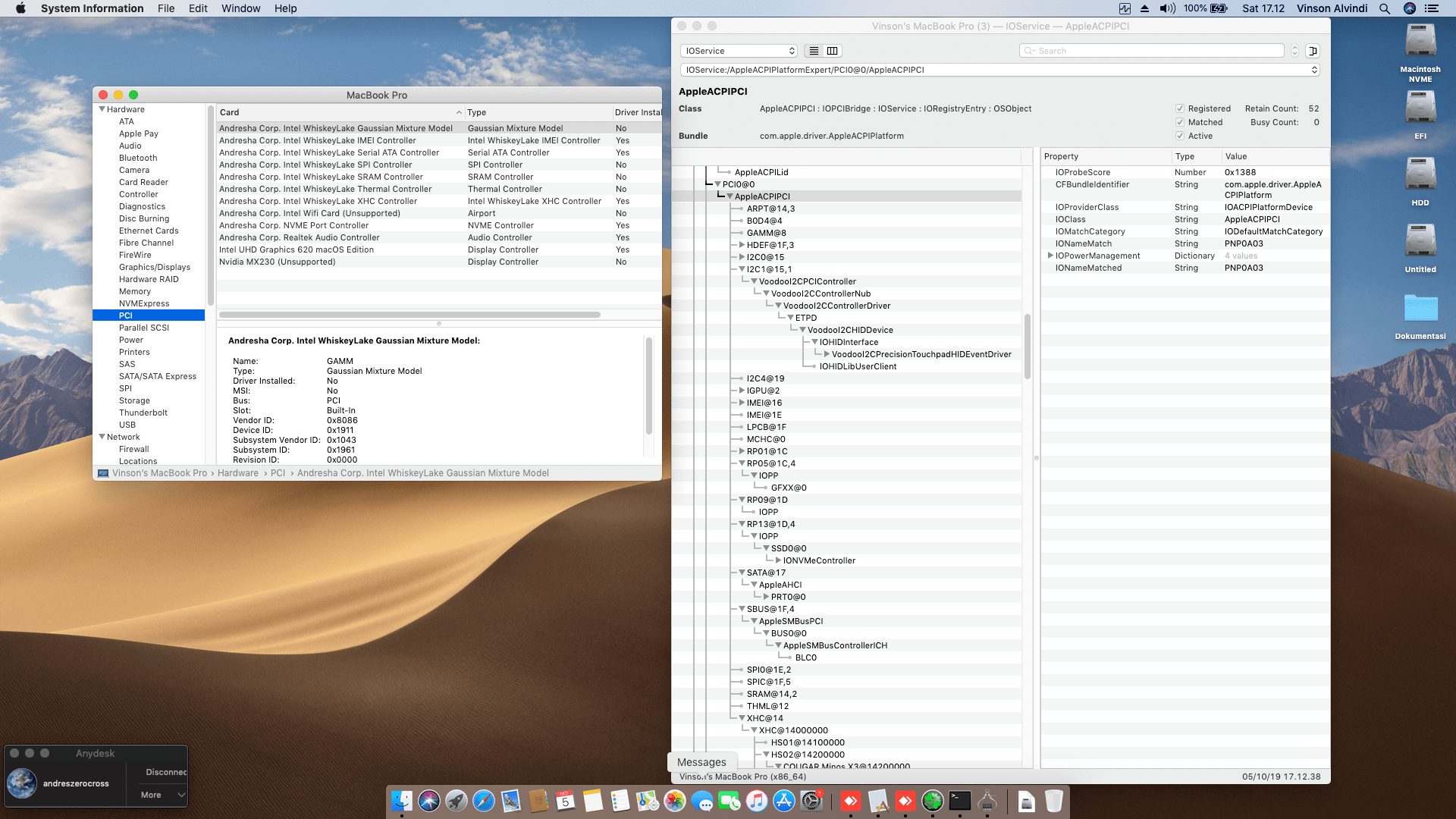Toggle the Matched checkbox
Image resolution: width=1456 pixels, height=819 pixels.
click(x=1180, y=122)
